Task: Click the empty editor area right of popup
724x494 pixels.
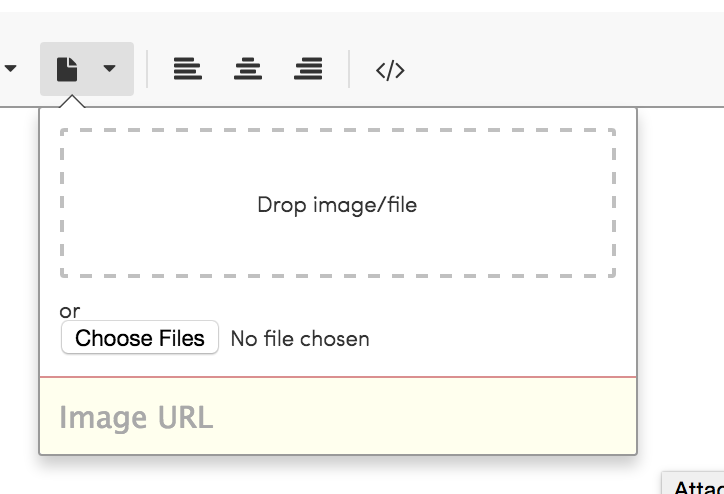Action: 681,277
